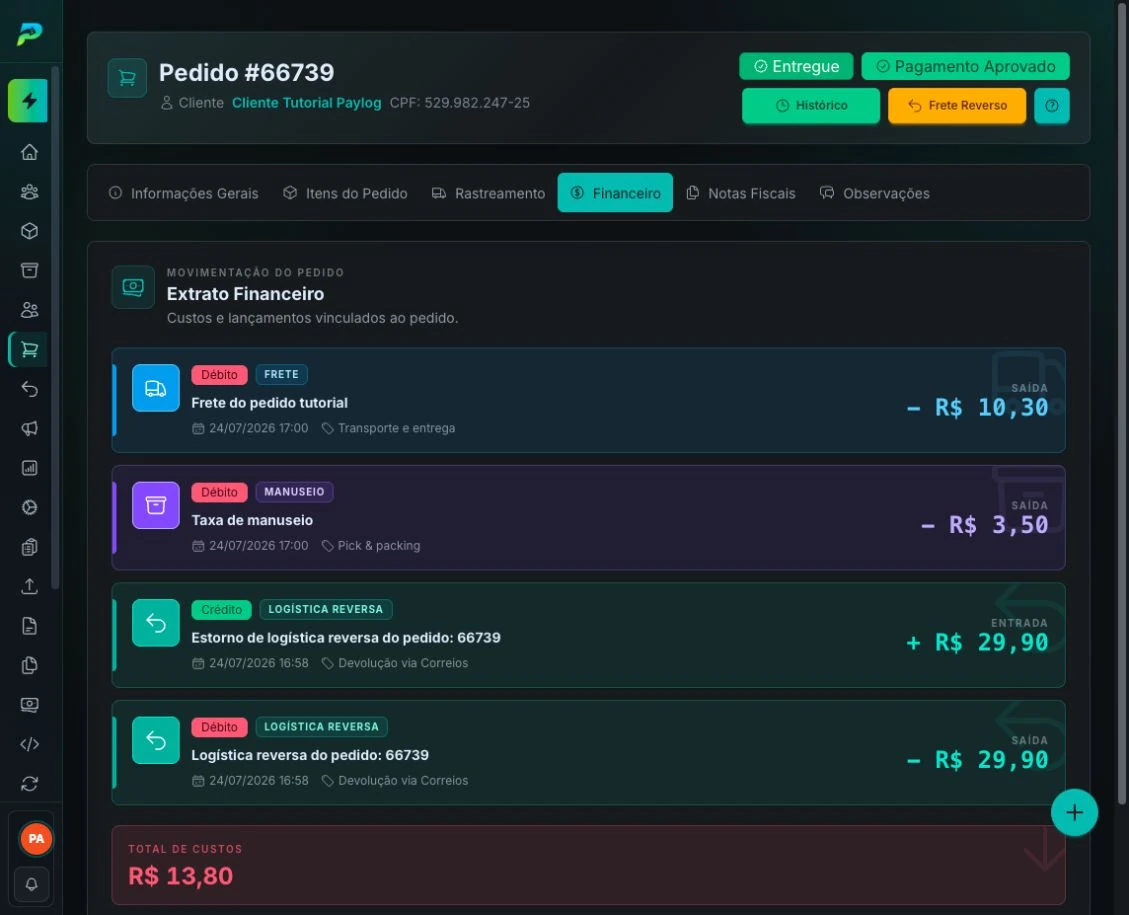Click the blue truck icon of Frete entry
The height and width of the screenshot is (915, 1129).
point(156,388)
